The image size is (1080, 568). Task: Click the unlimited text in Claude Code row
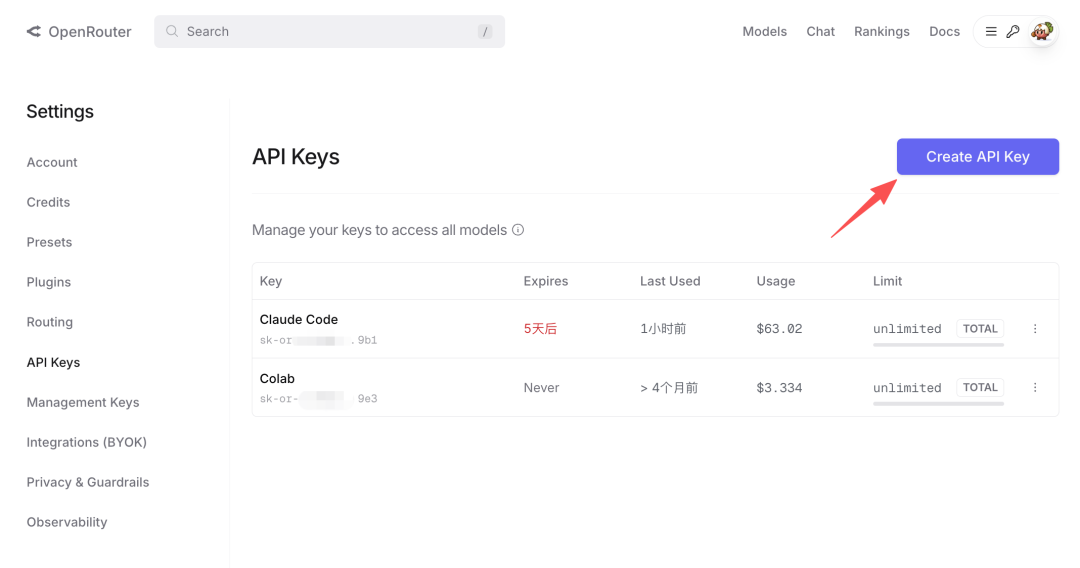pos(907,329)
